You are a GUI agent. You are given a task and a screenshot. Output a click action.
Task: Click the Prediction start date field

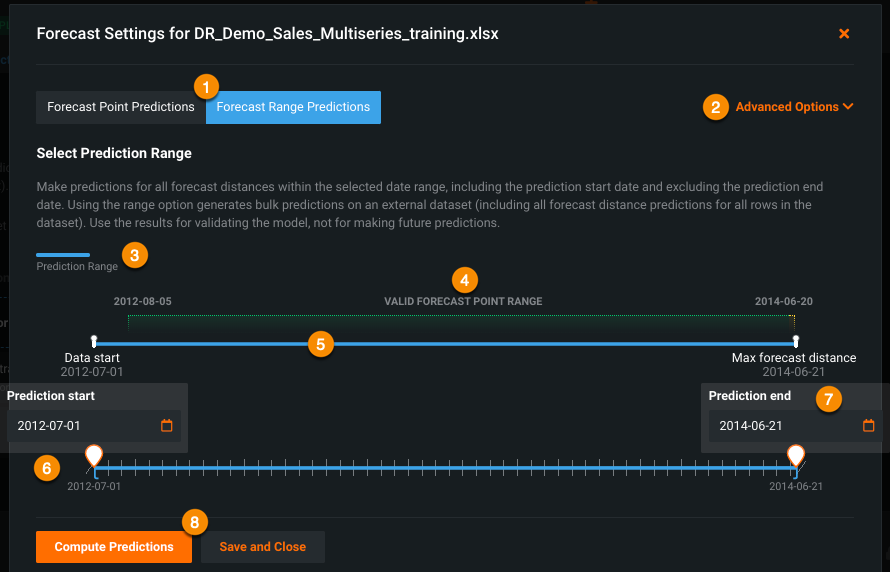click(x=85, y=425)
